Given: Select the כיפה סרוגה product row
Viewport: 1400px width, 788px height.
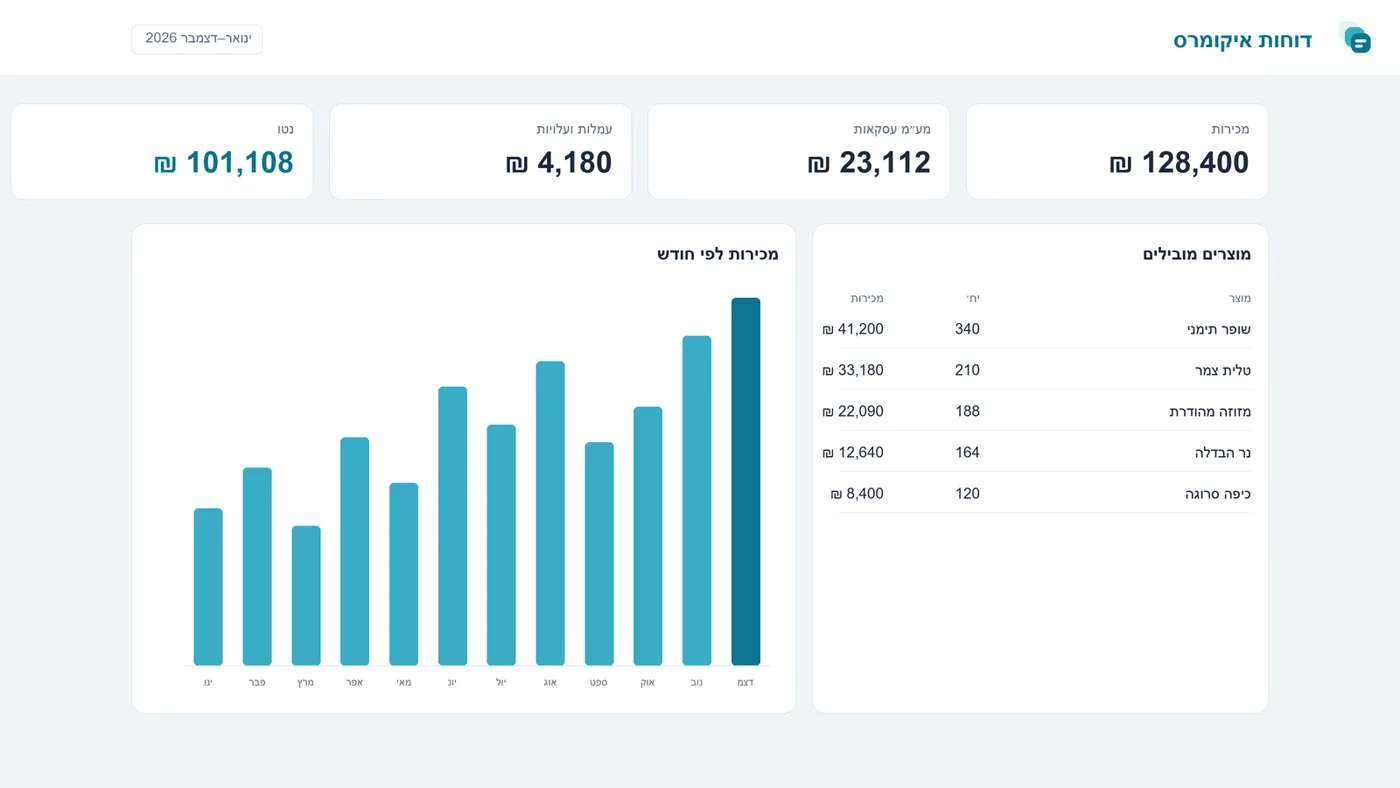Looking at the screenshot, I should click(1036, 493).
